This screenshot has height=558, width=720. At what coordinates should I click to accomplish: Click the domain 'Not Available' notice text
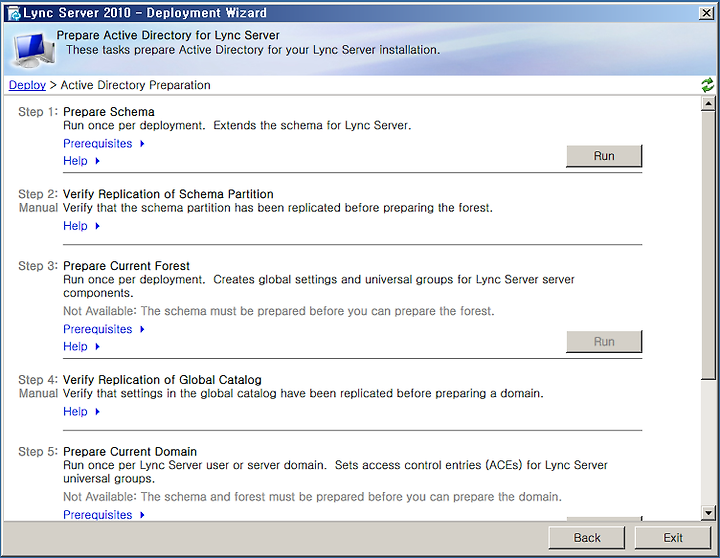tap(312, 496)
